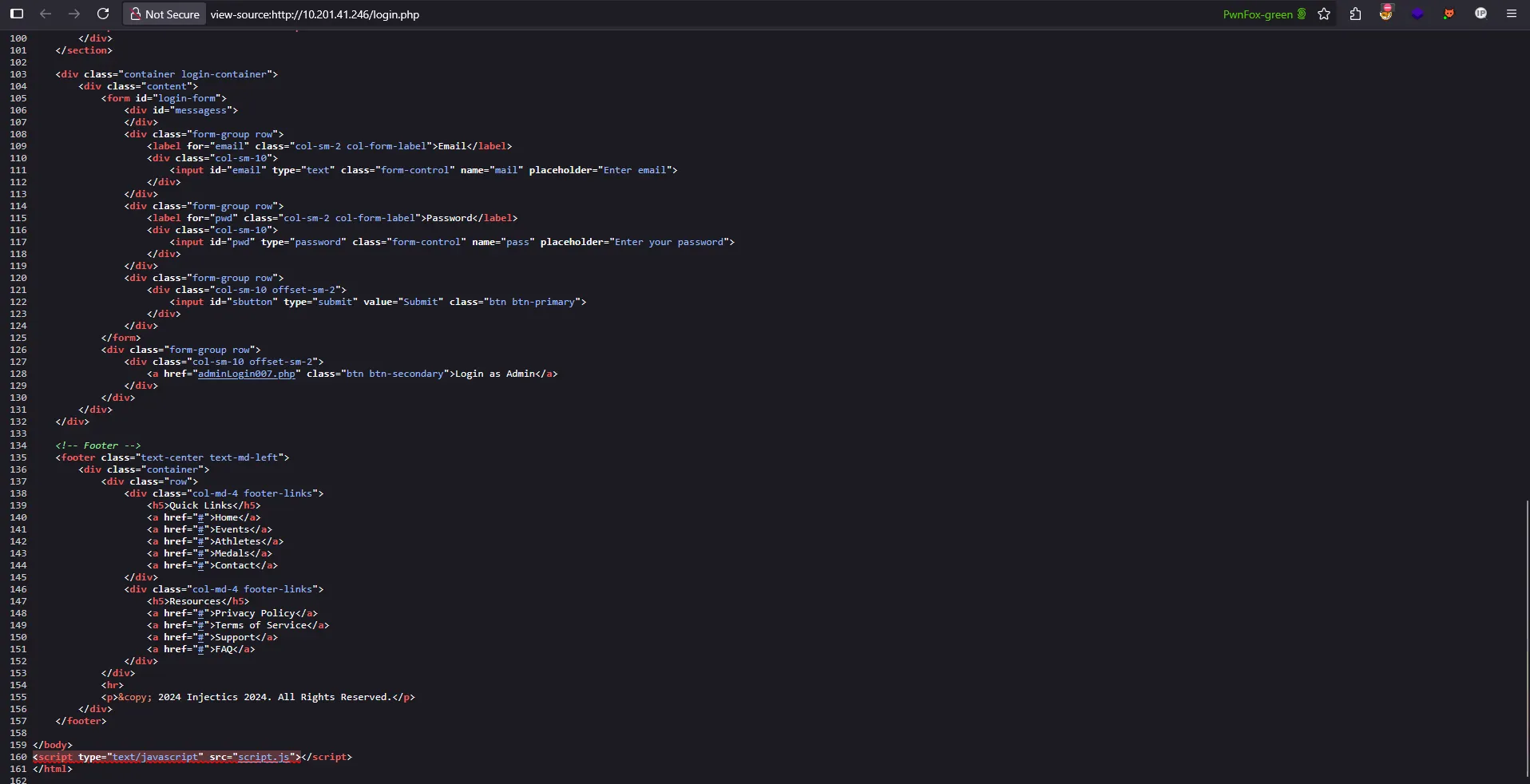Image resolution: width=1530 pixels, height=784 pixels.
Task: Reload the view-source page
Action: click(103, 14)
